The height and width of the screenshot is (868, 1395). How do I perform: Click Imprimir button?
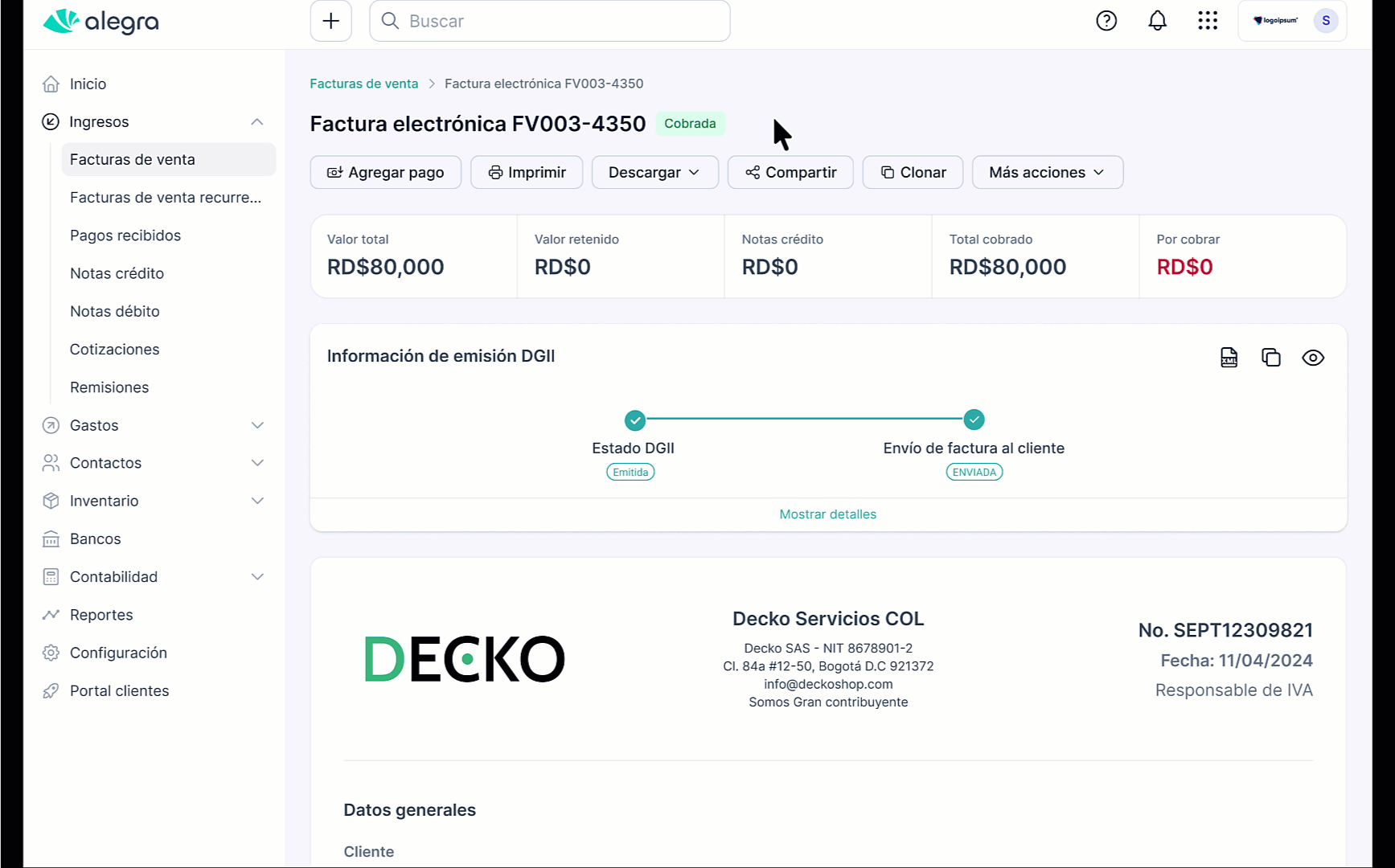(527, 172)
